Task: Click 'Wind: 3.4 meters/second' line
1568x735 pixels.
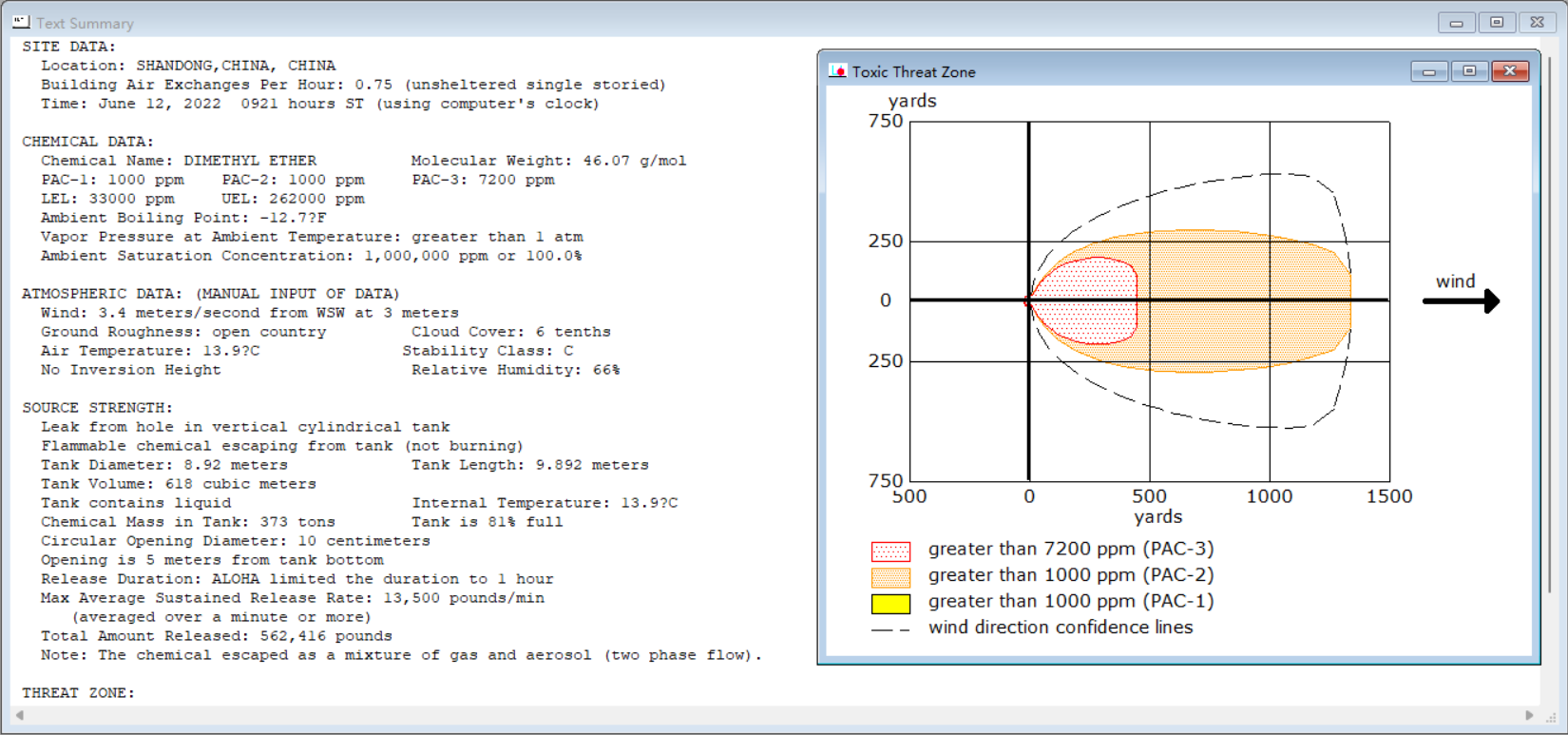Action: [x=250, y=313]
